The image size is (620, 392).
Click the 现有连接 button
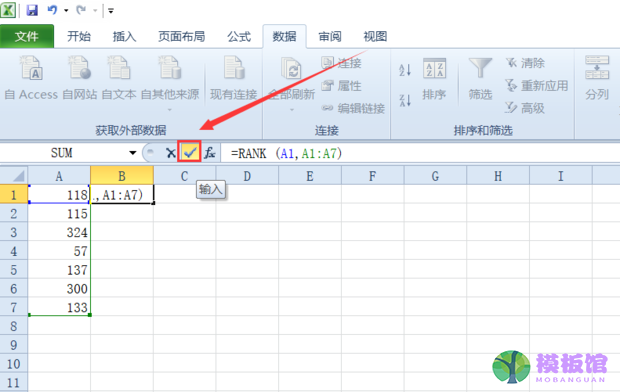coord(233,78)
